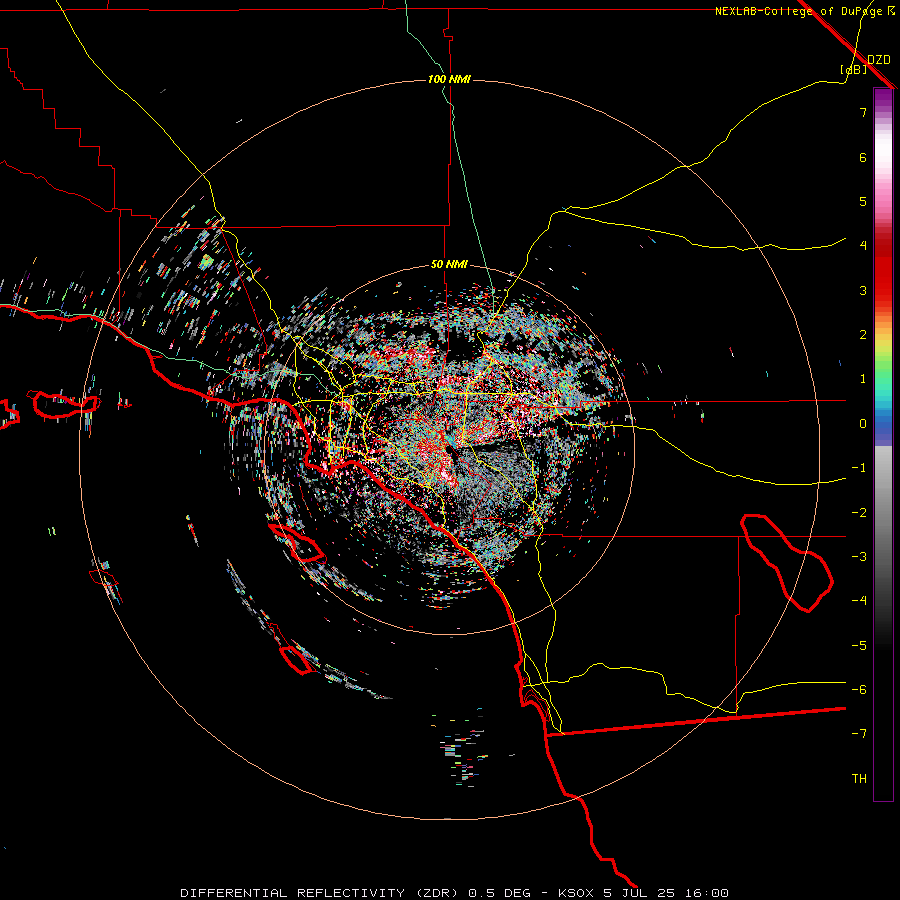
Task: Click the color scale label 1
Action: tap(863, 379)
